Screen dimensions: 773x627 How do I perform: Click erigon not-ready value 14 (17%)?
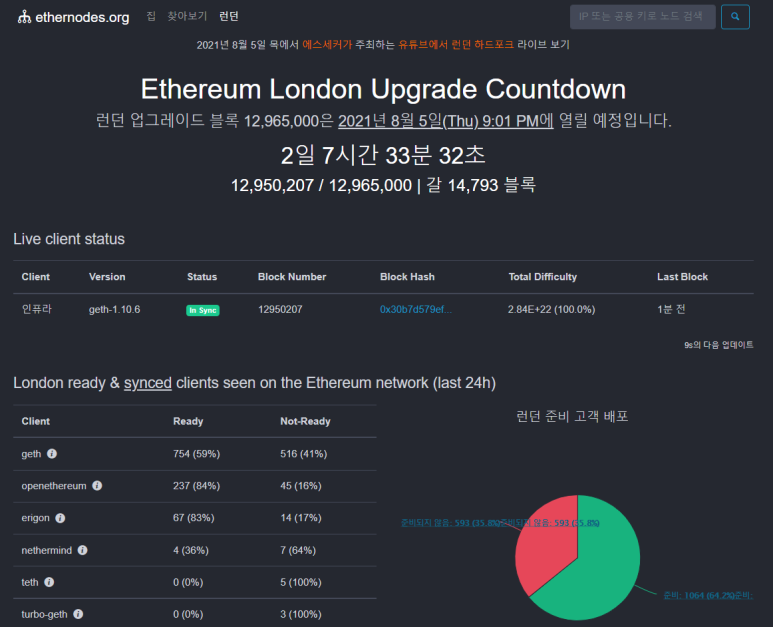click(x=301, y=518)
